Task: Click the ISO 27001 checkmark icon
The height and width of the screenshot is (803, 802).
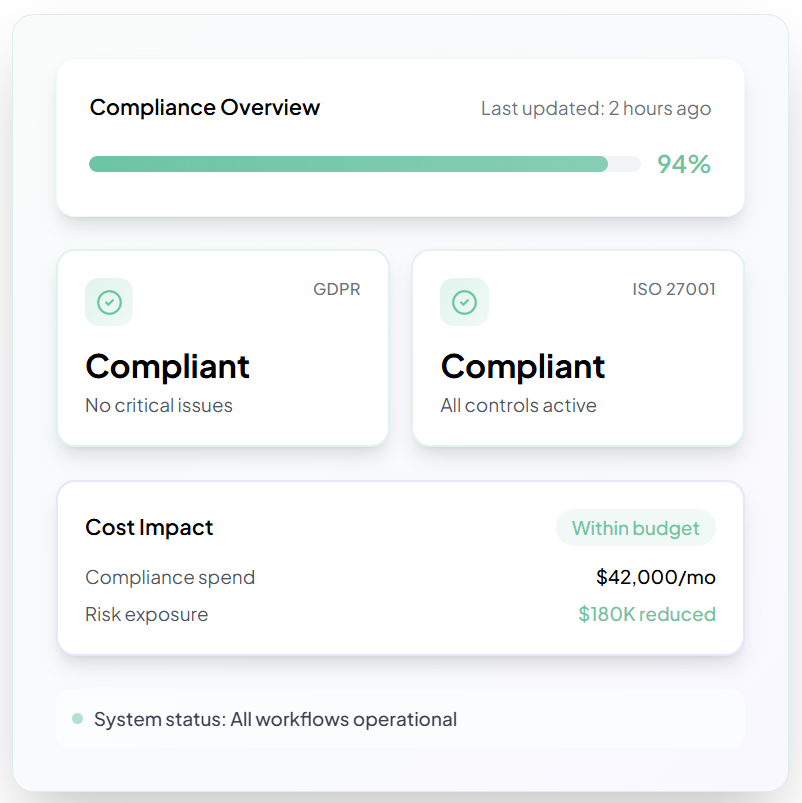Action: coord(464,302)
